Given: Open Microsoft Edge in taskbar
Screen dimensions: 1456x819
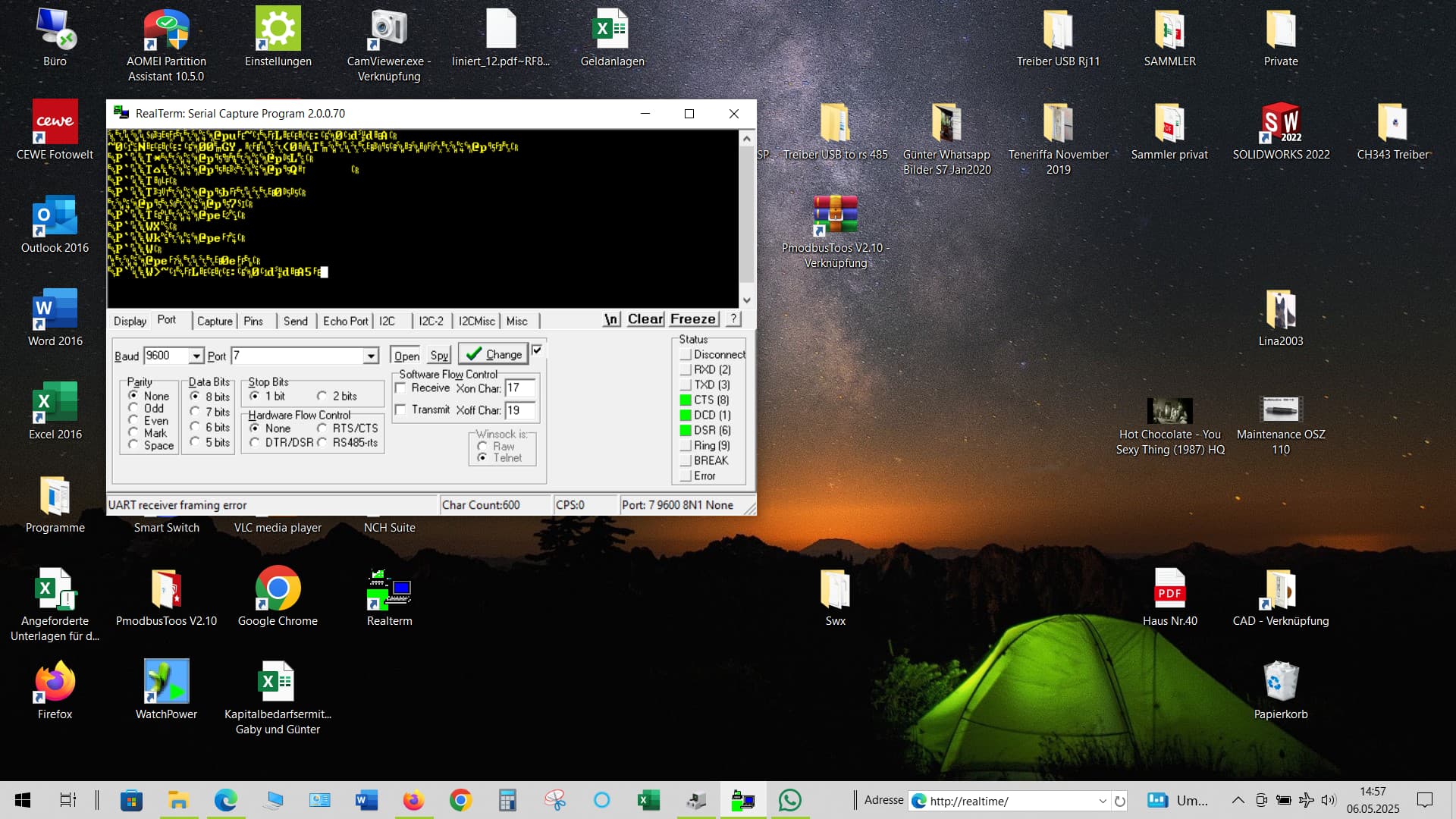Looking at the screenshot, I should pos(225,800).
